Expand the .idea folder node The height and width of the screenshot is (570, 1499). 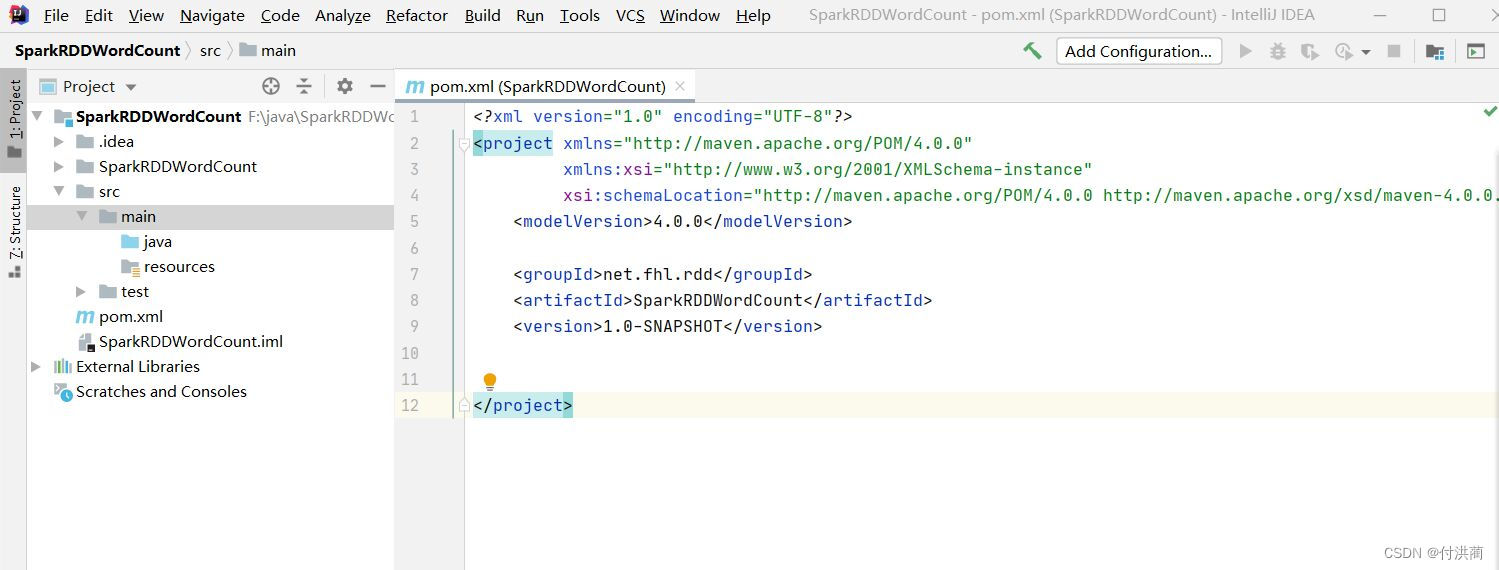[x=59, y=141]
